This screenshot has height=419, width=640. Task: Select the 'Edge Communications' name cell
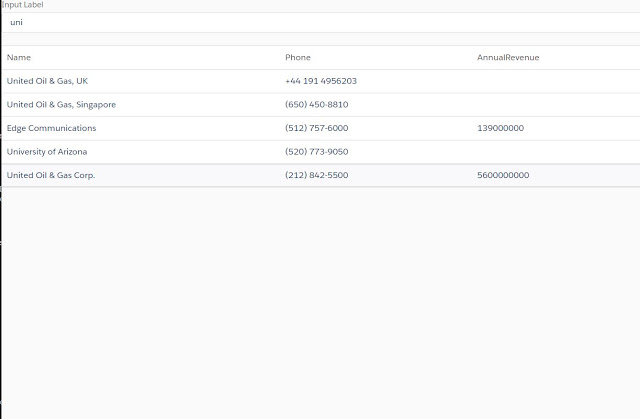[51, 128]
